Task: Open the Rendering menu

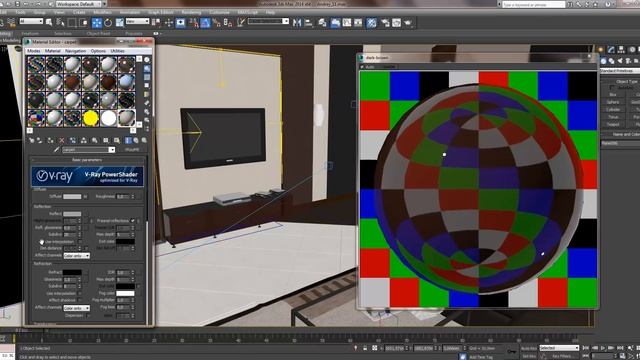Action: point(191,12)
